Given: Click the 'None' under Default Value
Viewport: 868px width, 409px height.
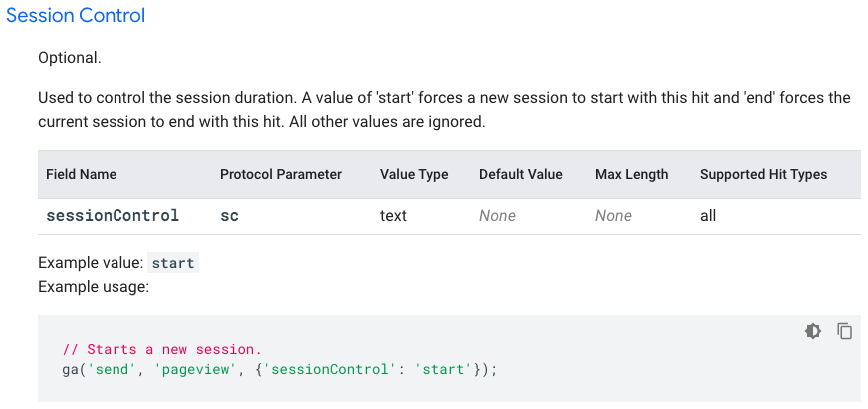Looking at the screenshot, I should click(x=498, y=215).
